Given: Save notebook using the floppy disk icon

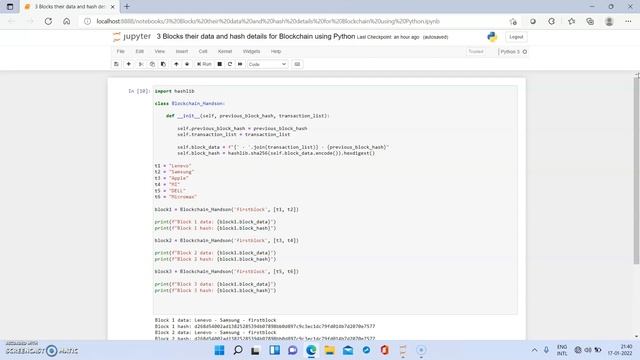Looking at the screenshot, I should tap(116, 64).
